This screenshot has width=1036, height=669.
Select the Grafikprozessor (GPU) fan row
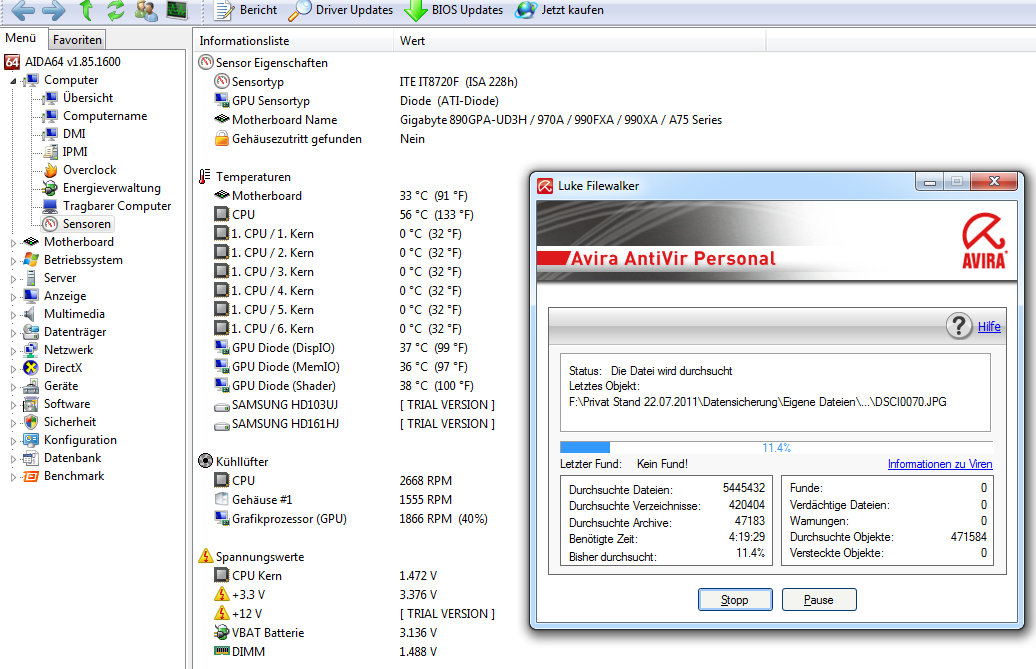tap(351, 518)
